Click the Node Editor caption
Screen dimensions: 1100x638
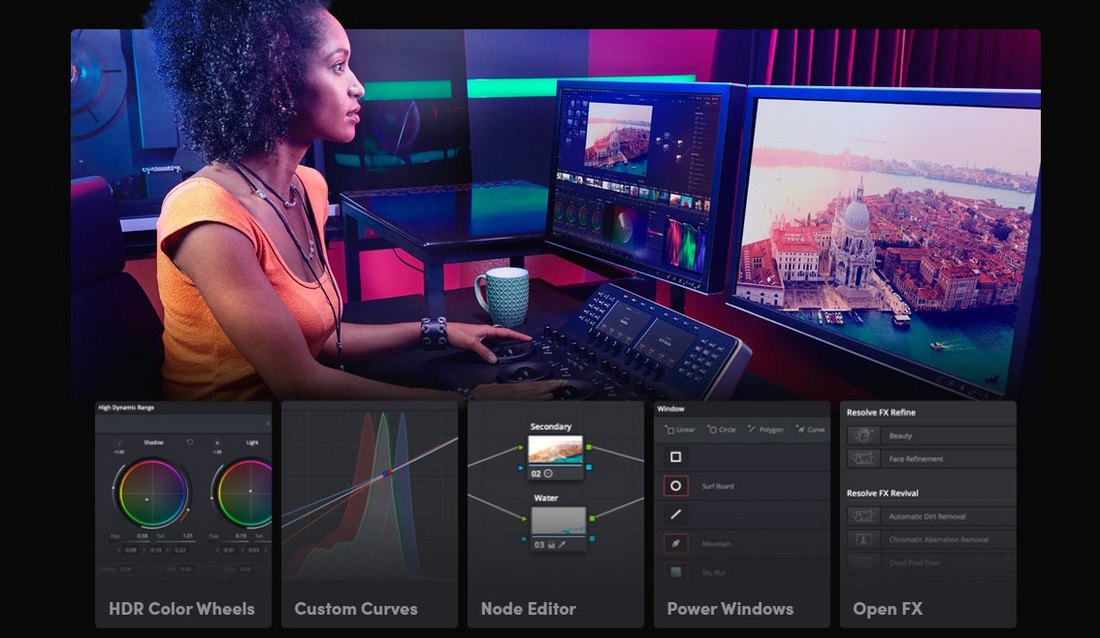(528, 609)
